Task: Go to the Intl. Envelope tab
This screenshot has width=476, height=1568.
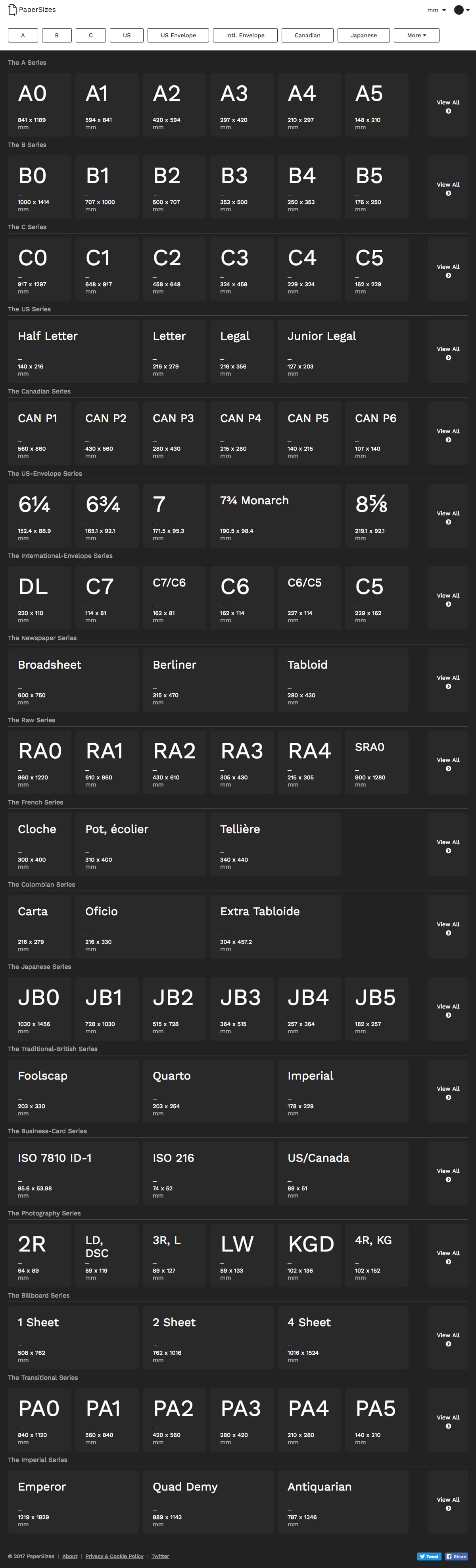Action: pos(245,35)
